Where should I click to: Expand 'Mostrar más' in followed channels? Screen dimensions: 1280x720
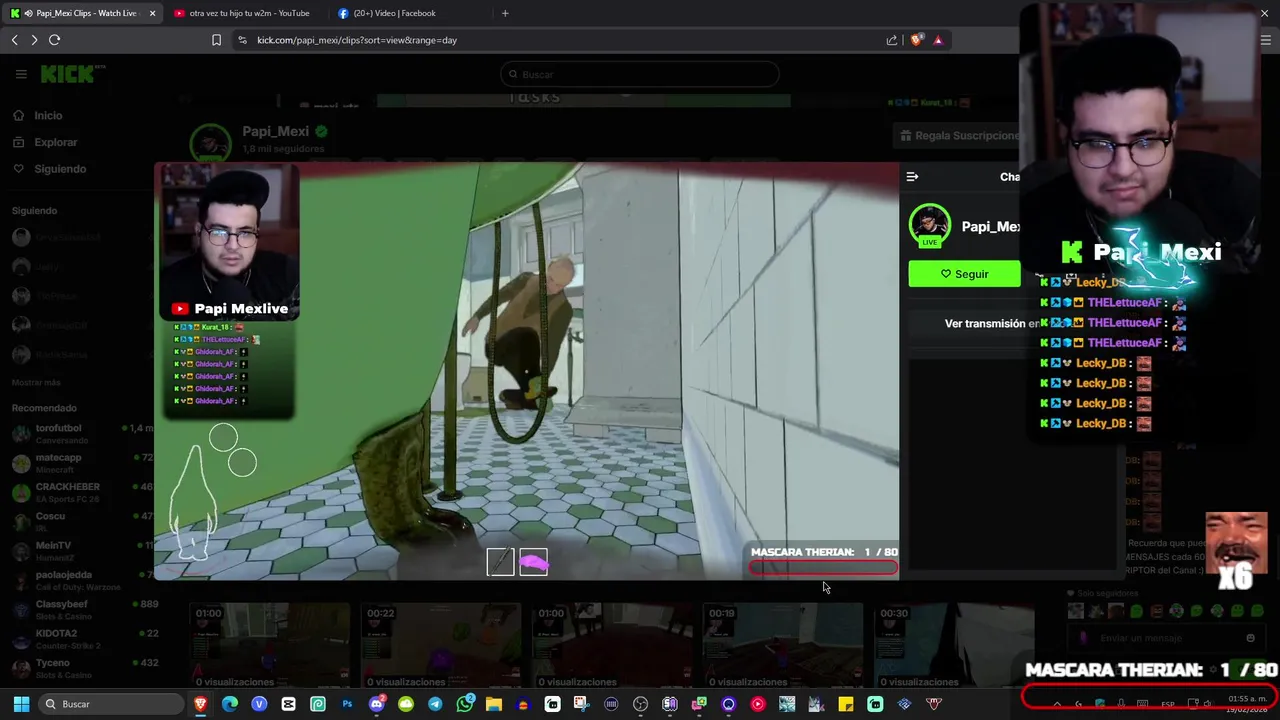(x=36, y=382)
